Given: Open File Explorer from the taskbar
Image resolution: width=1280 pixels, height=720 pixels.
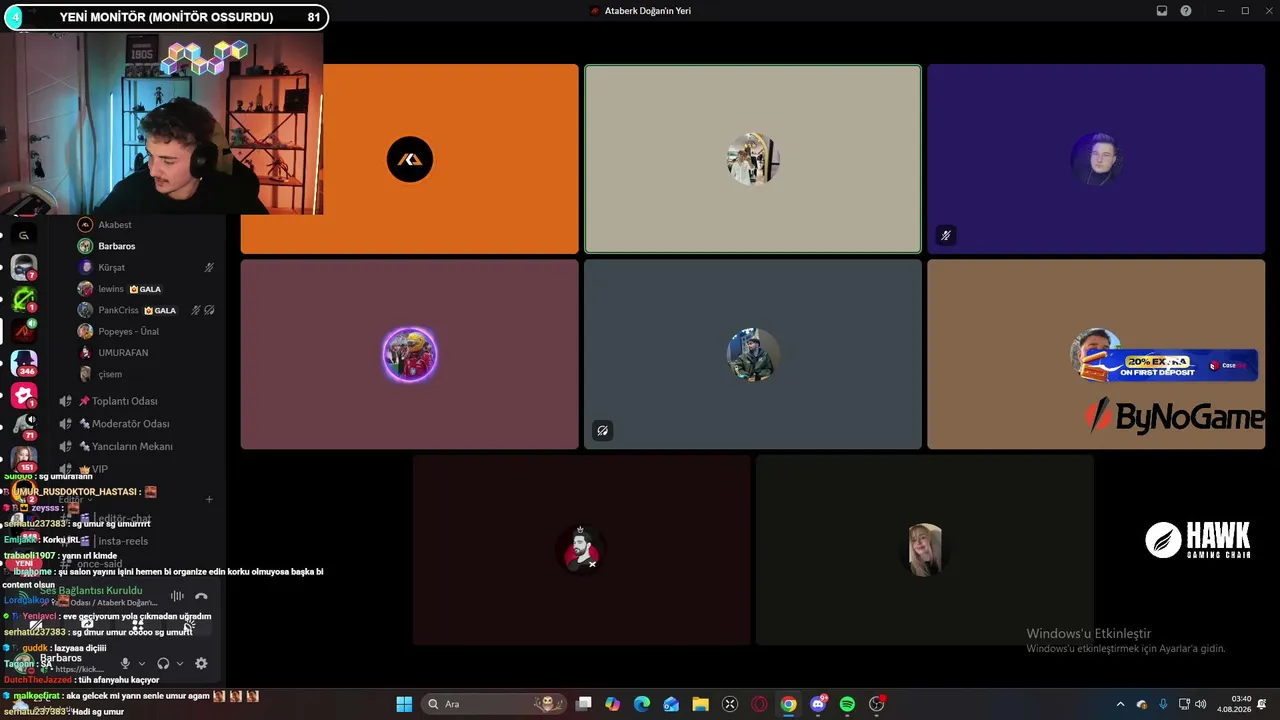Looking at the screenshot, I should coord(700,704).
